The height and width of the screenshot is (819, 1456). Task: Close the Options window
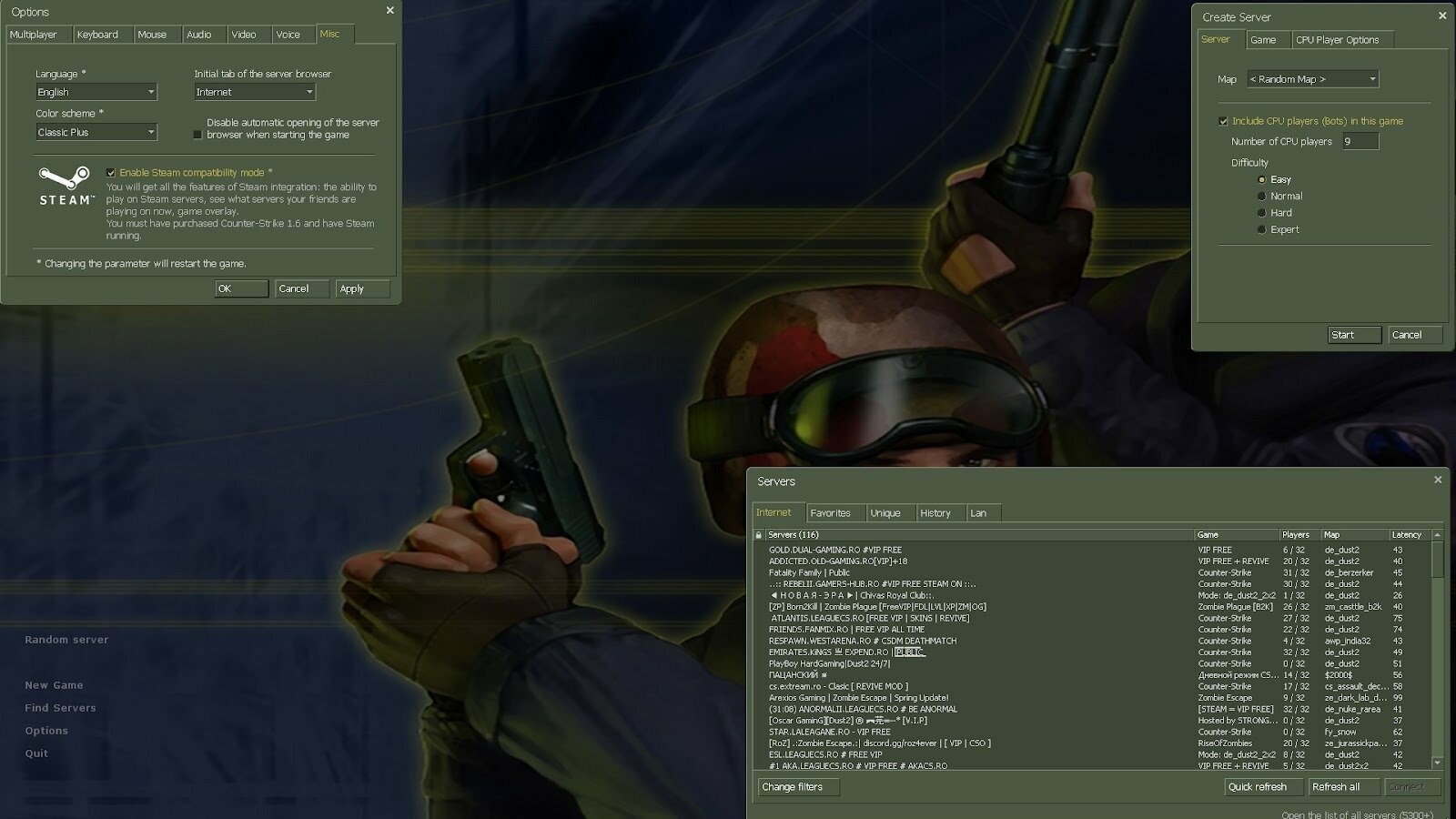[x=390, y=11]
